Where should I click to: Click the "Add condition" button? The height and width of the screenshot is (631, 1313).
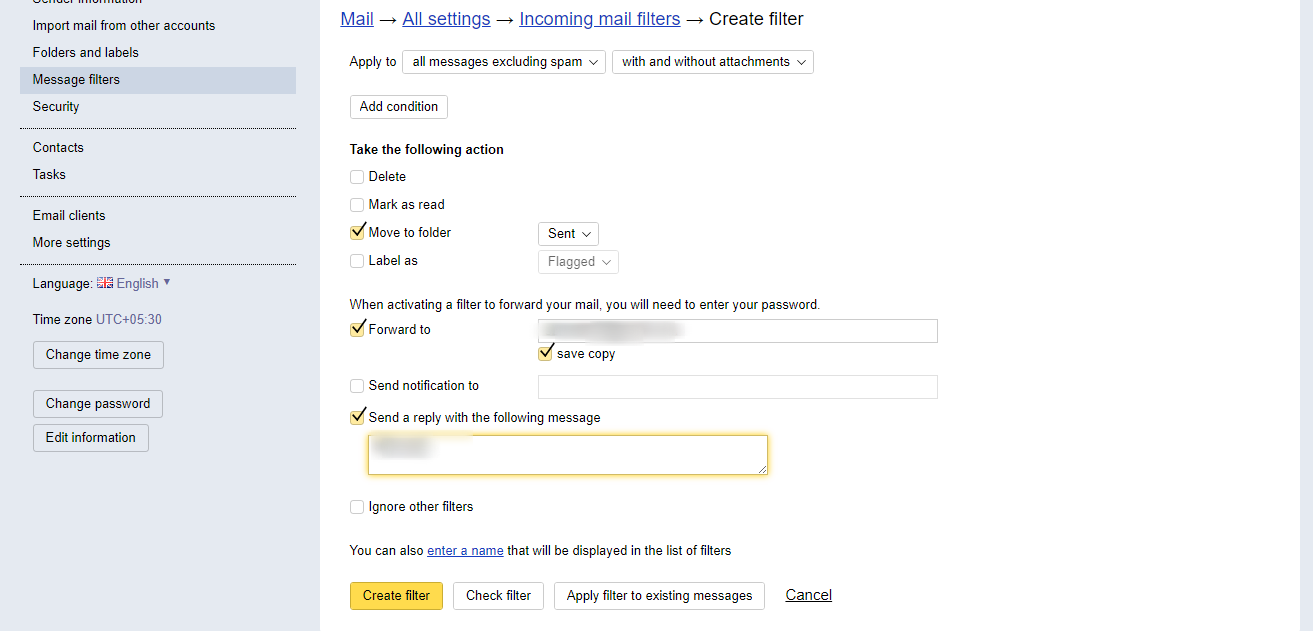(x=398, y=106)
